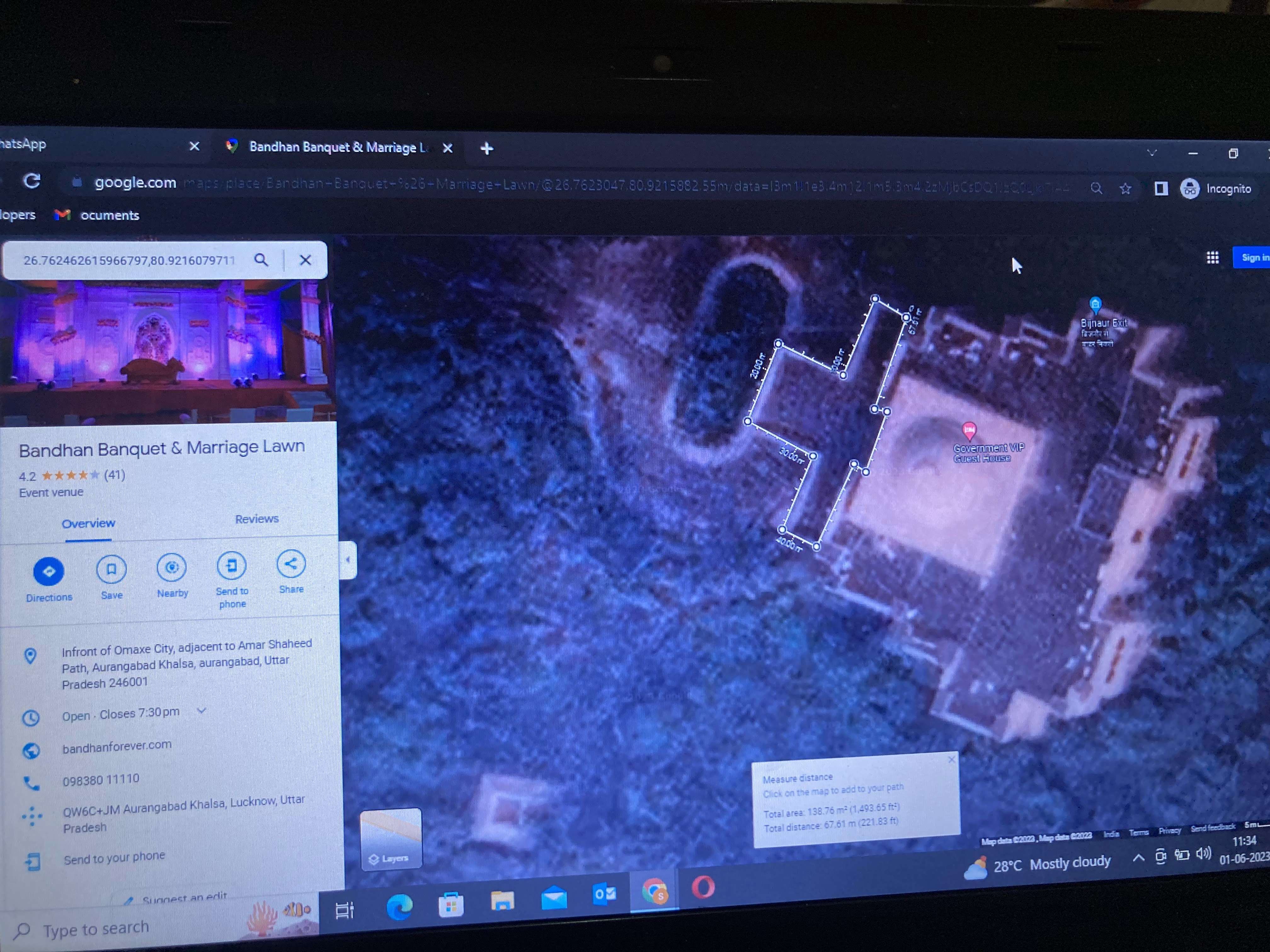Click the google.com address bar
The width and height of the screenshot is (1270, 952).
[x=574, y=185]
